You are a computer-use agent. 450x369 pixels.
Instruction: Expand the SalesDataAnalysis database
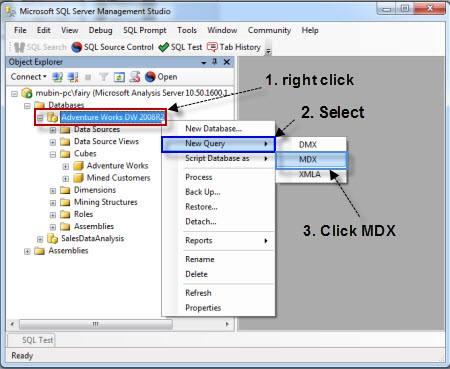[40, 239]
